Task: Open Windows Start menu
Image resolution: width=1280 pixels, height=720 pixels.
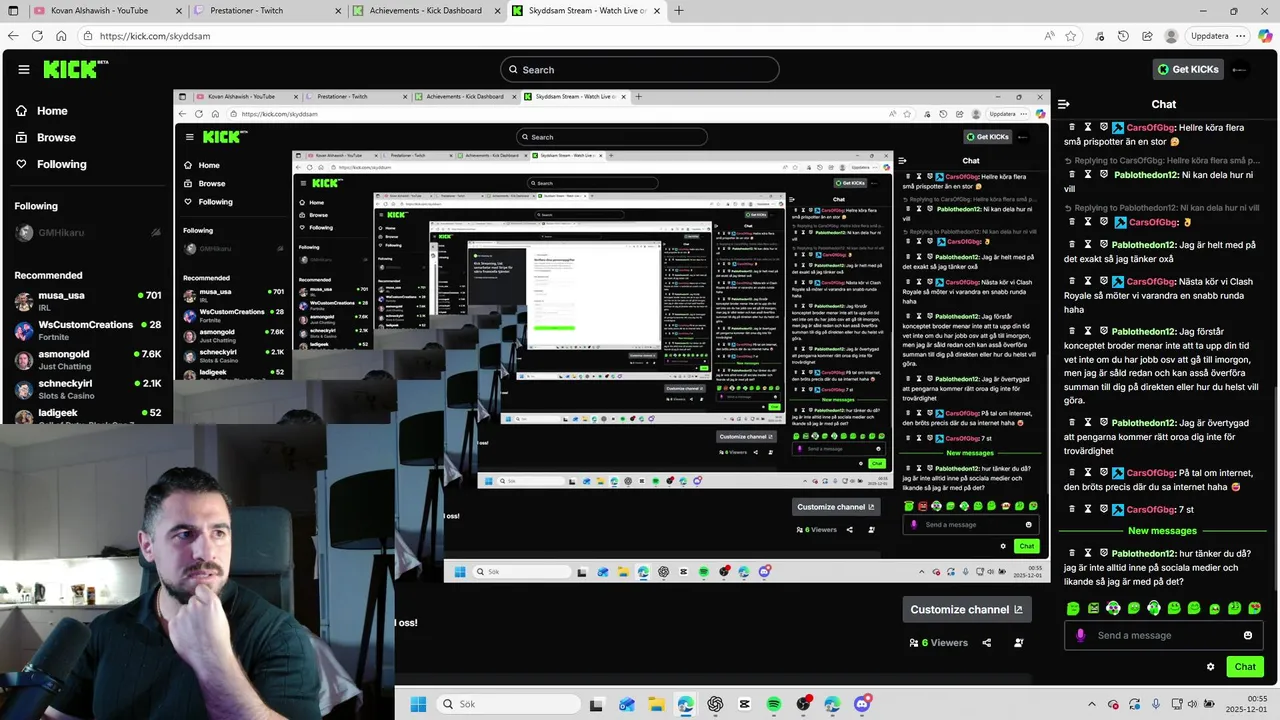Action: (x=418, y=704)
